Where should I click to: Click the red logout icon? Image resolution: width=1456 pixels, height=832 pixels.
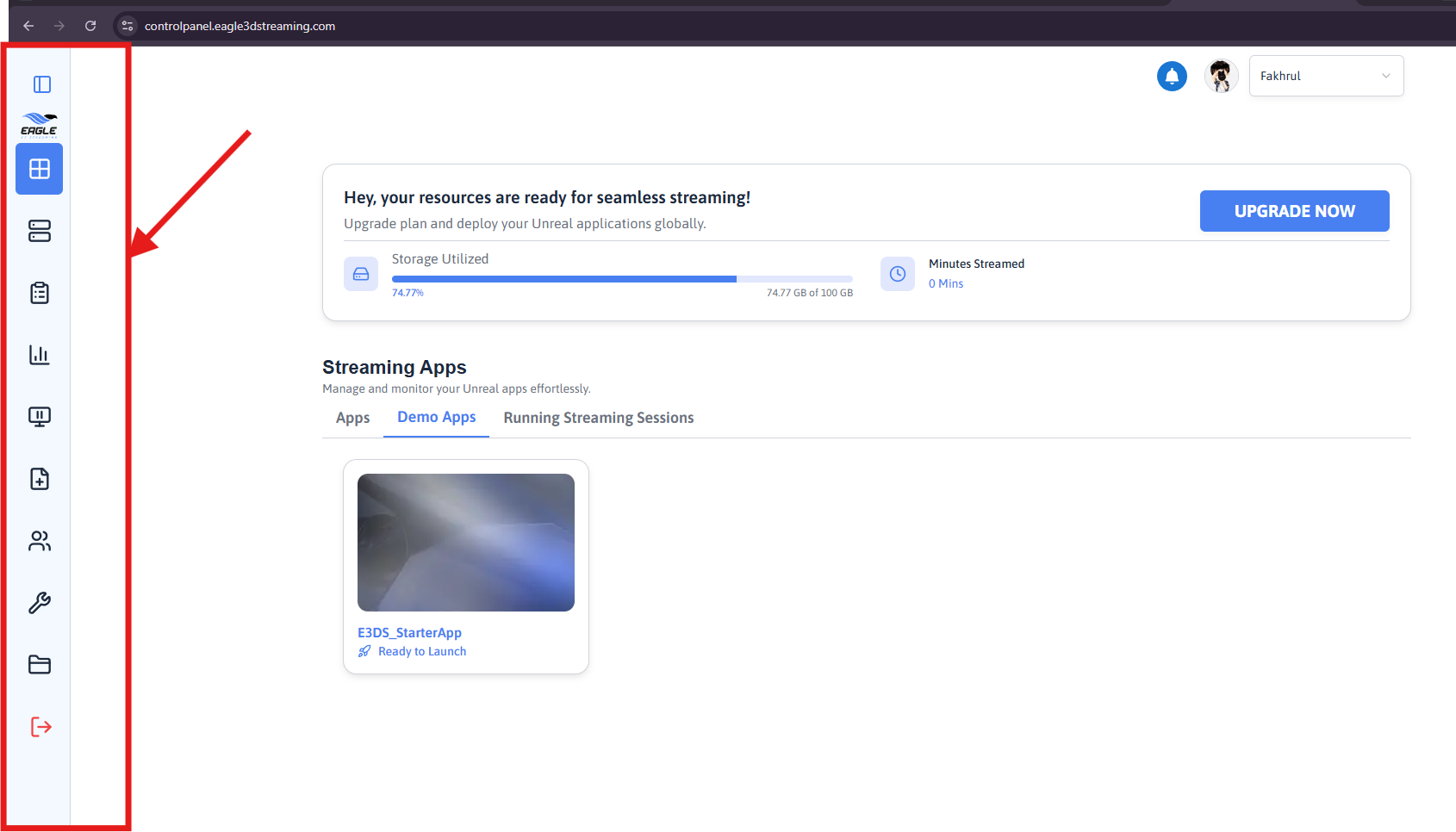click(41, 727)
